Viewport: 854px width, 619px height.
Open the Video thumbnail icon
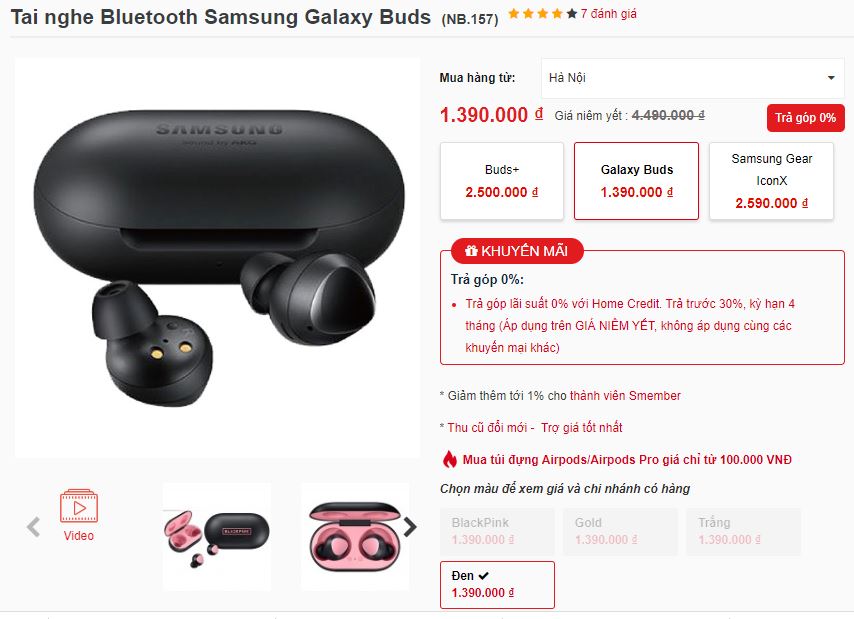point(78,507)
